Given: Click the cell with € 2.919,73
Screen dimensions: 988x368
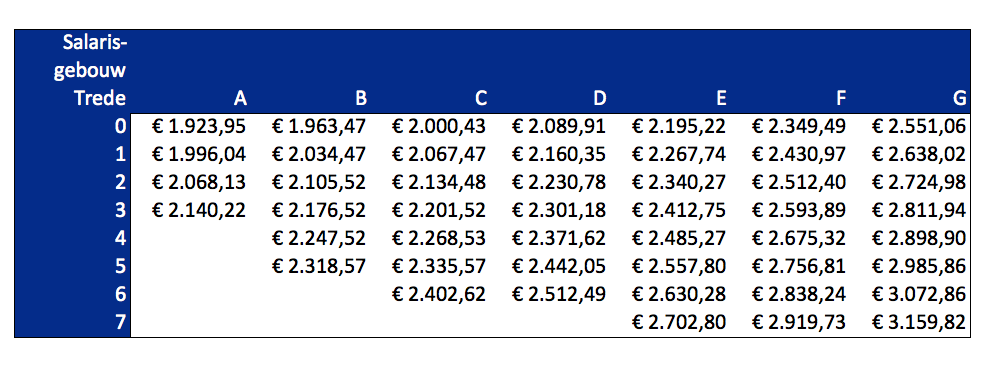Looking at the screenshot, I should click(x=799, y=323).
